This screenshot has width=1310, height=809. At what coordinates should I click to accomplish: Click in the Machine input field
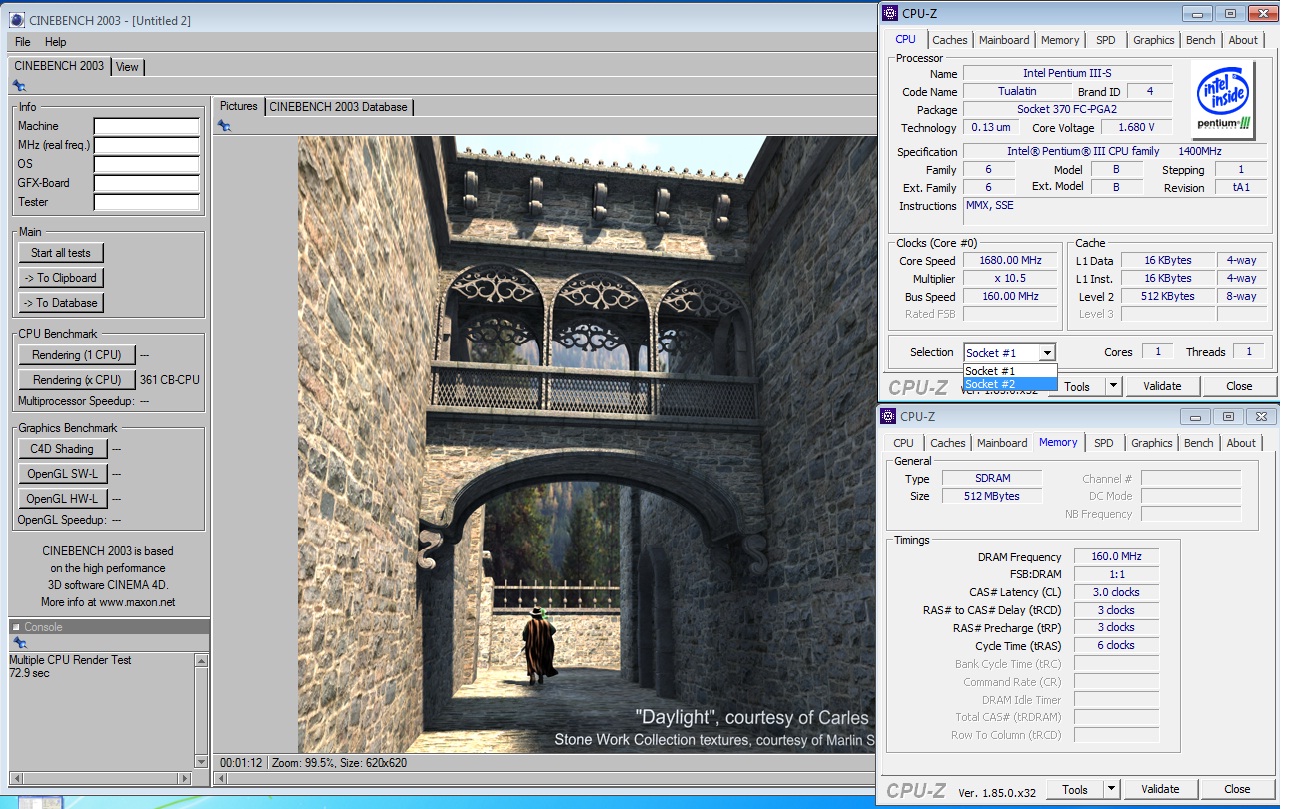[147, 127]
